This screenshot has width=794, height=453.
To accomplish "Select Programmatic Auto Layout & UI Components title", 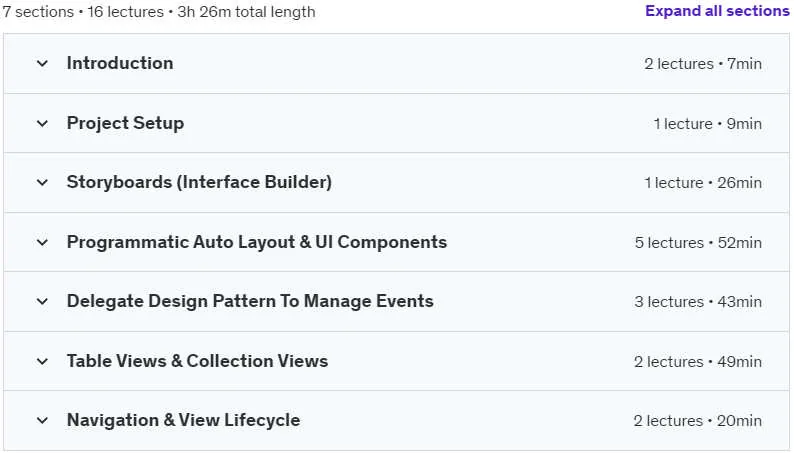I will (x=257, y=242).
